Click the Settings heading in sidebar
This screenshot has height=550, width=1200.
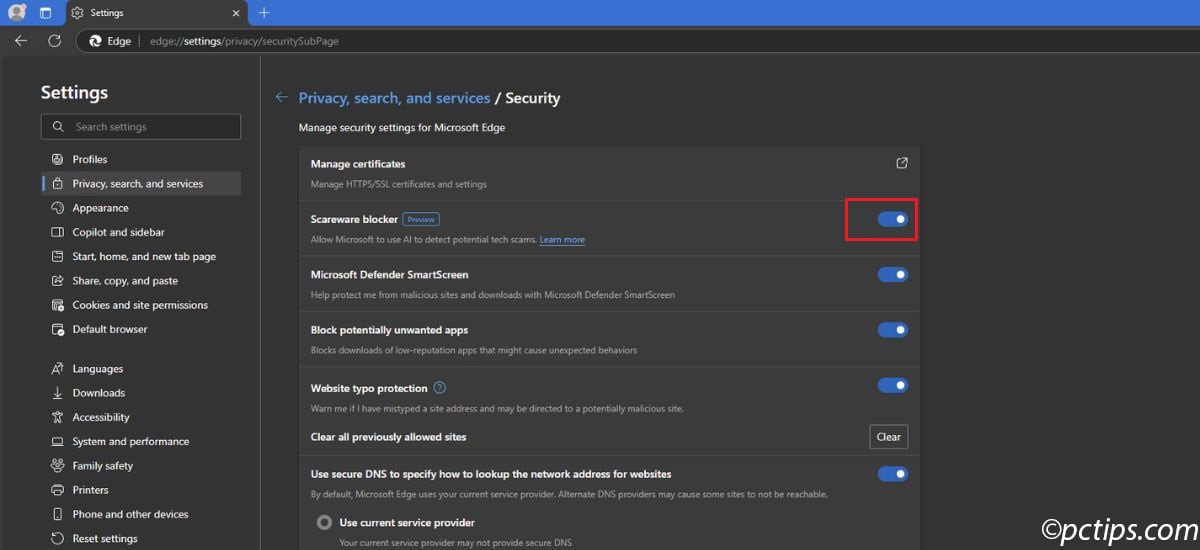click(74, 92)
